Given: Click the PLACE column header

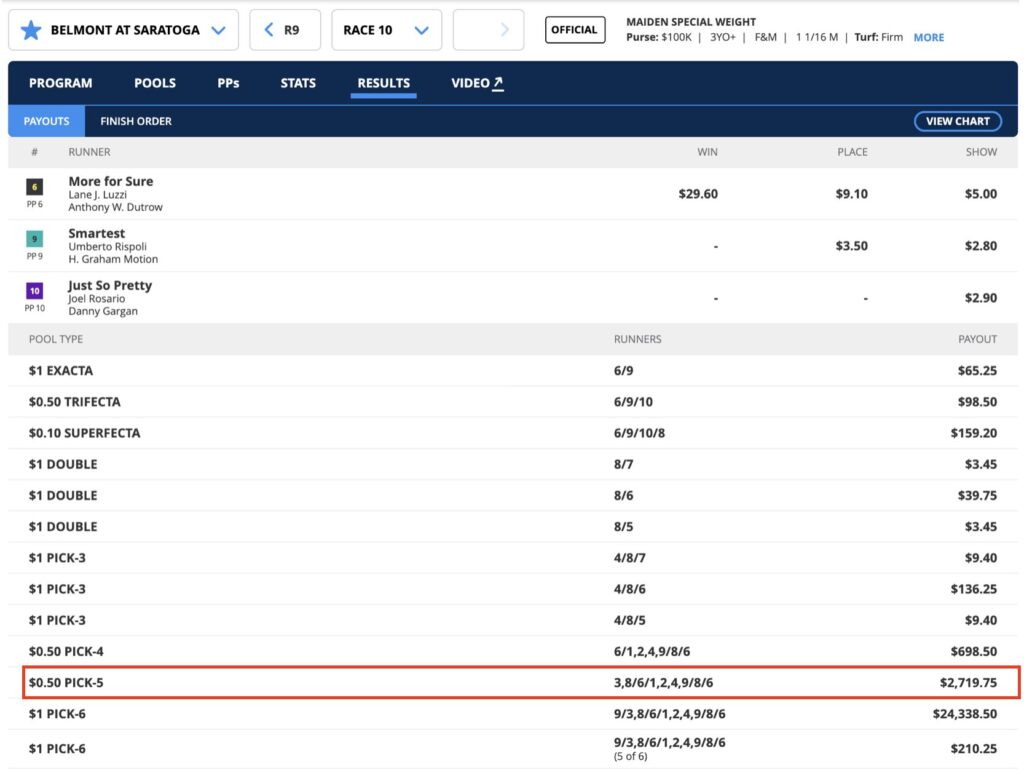Looking at the screenshot, I should (852, 152).
